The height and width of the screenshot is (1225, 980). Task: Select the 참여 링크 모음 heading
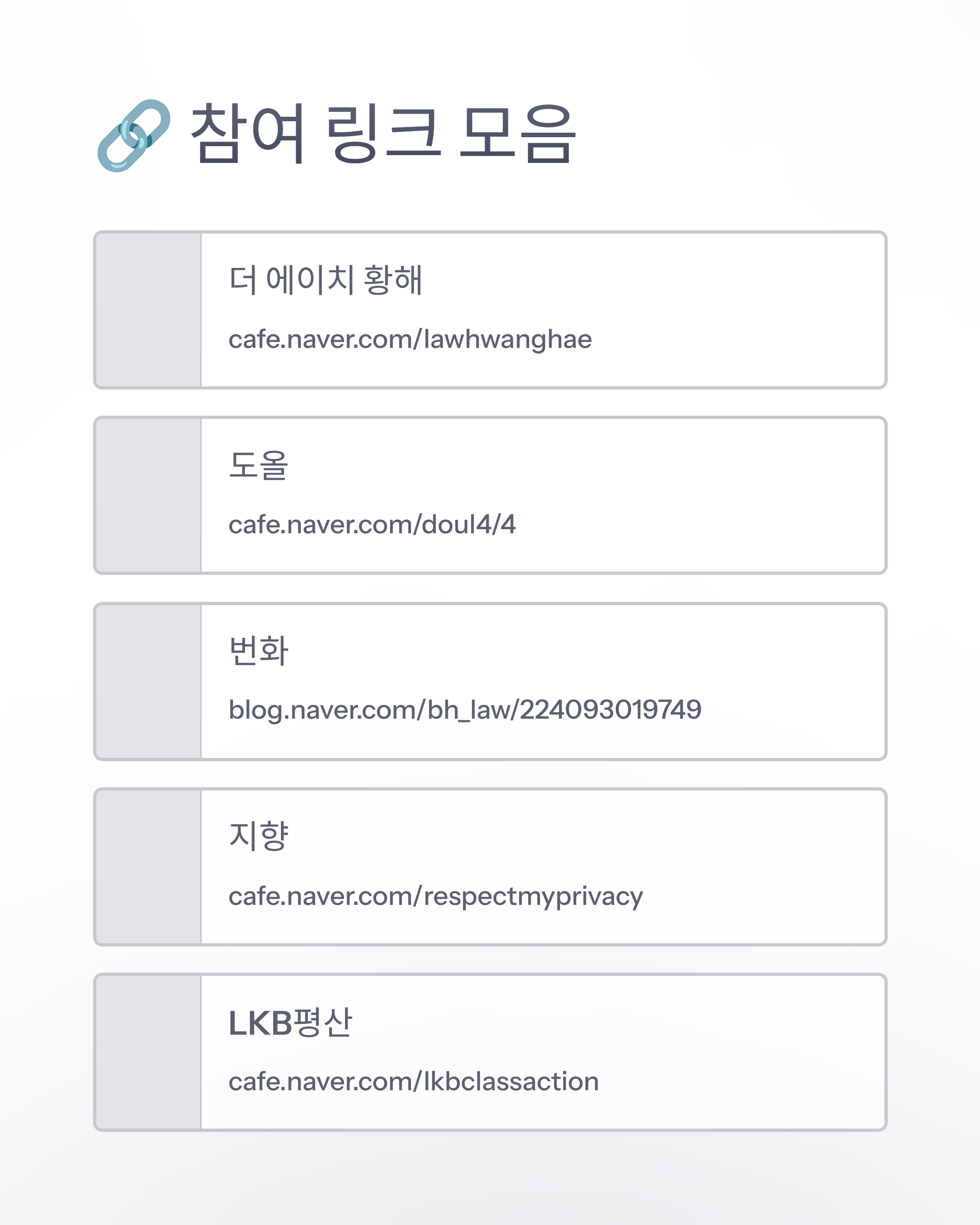(x=383, y=134)
